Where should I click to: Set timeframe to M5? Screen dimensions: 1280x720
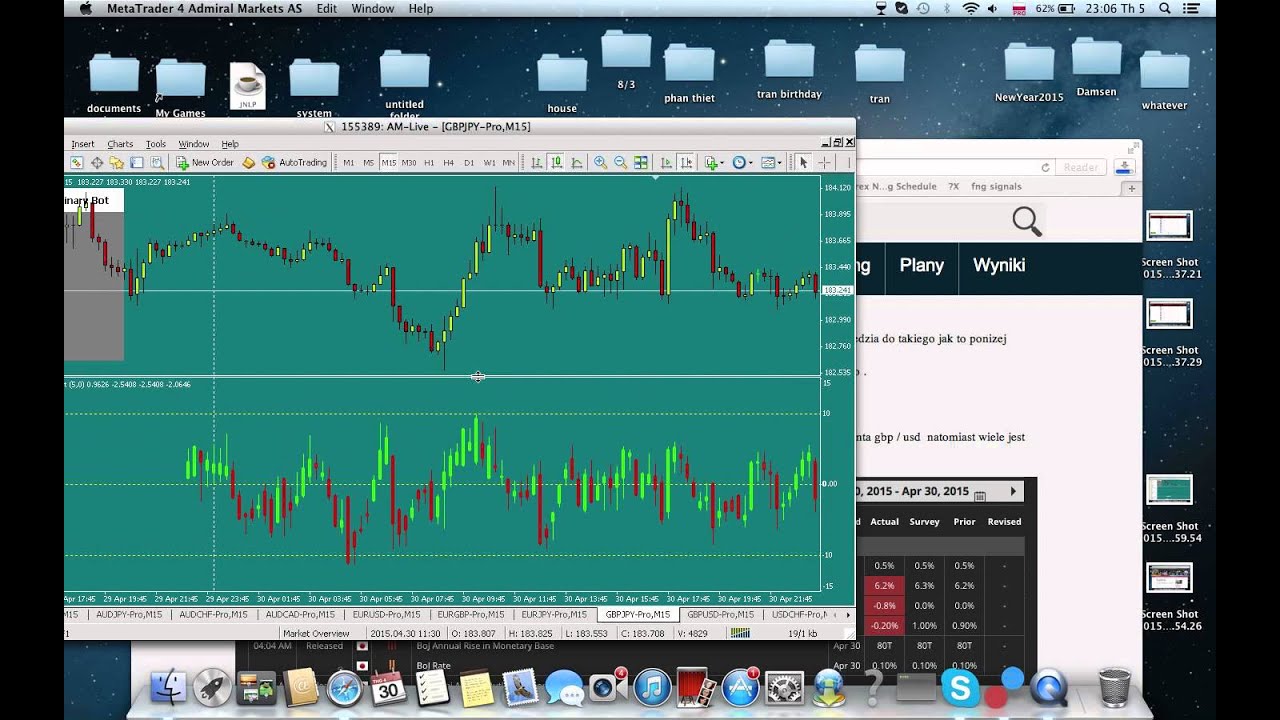[368, 163]
